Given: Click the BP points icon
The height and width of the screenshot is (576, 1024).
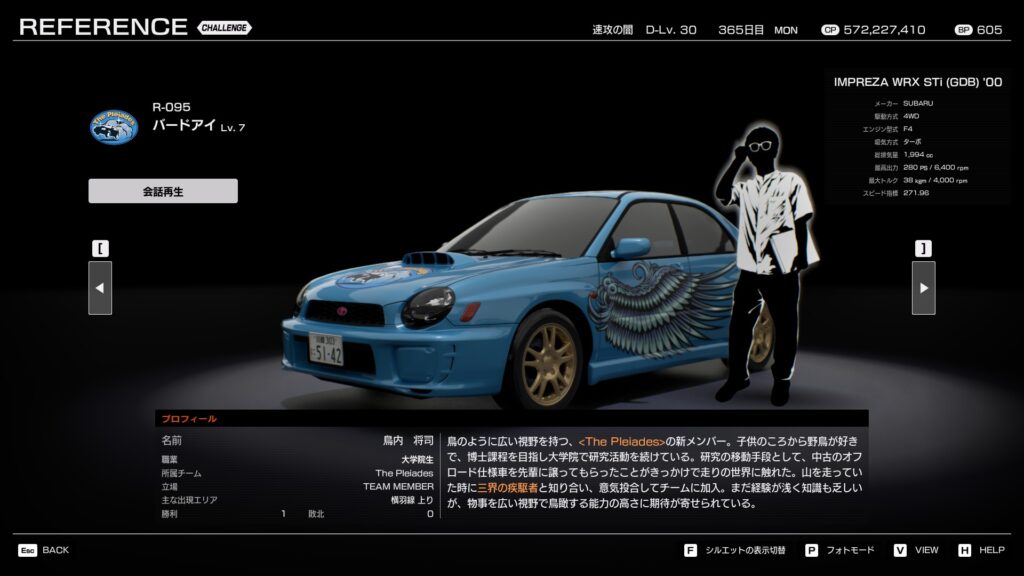Looking at the screenshot, I should point(963,30).
